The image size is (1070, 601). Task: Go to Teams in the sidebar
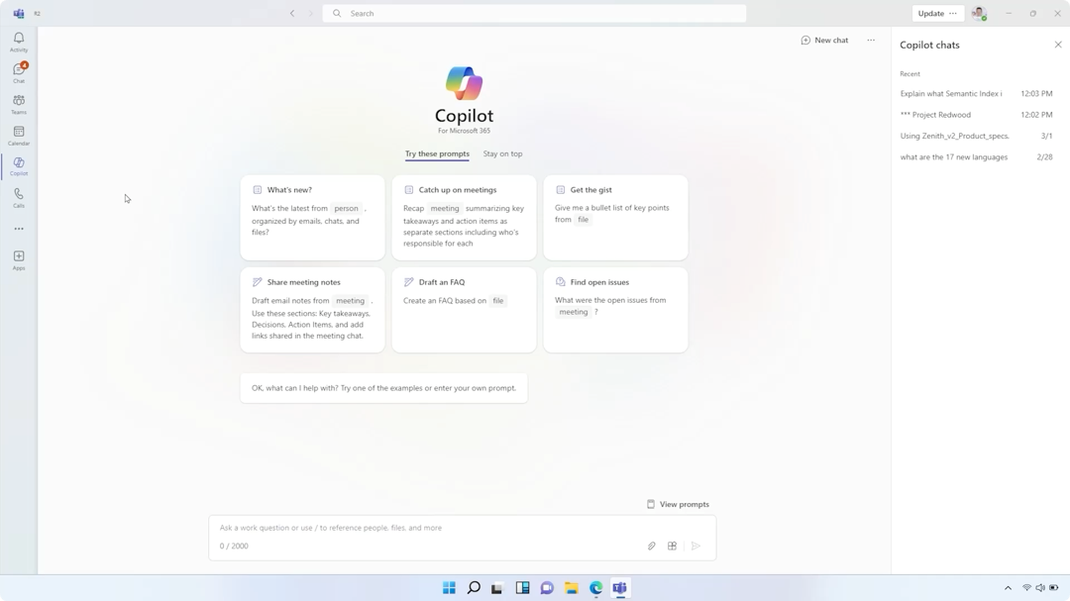pos(18,104)
